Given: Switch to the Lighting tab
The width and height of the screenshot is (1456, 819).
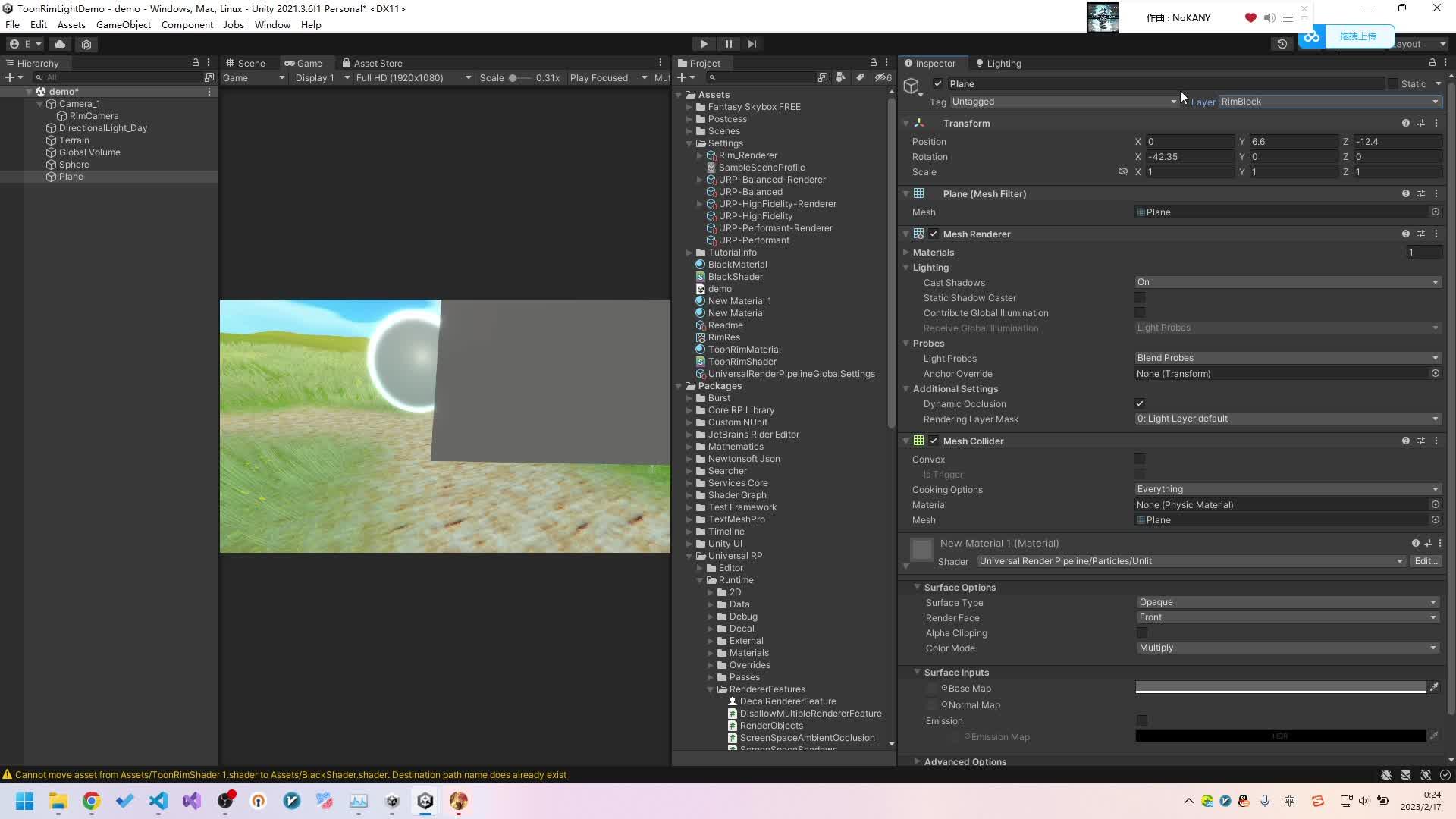Looking at the screenshot, I should [998, 63].
